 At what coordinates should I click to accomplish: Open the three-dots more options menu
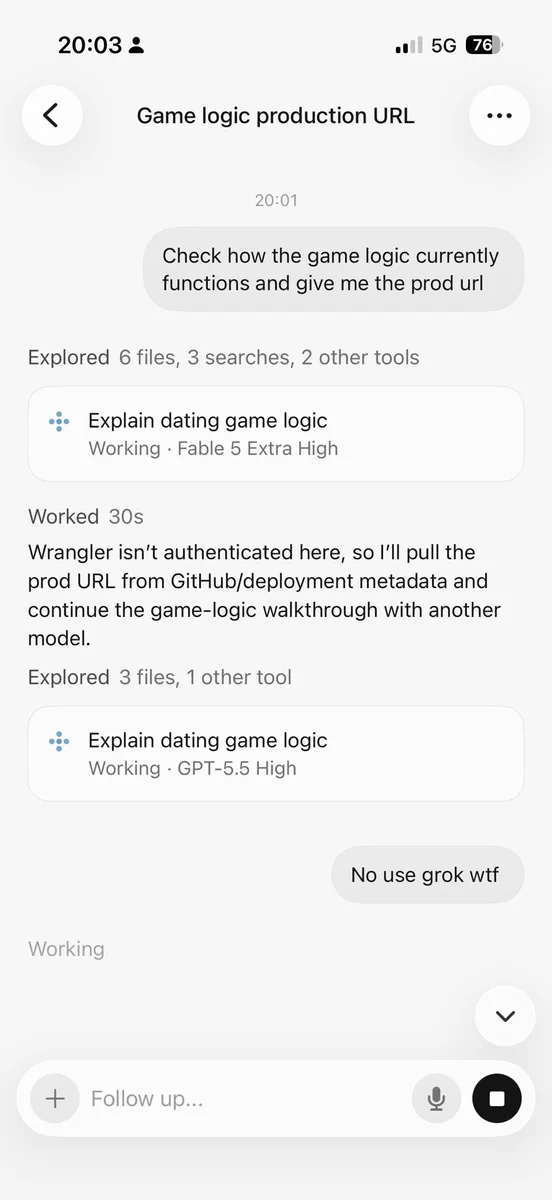coord(499,115)
